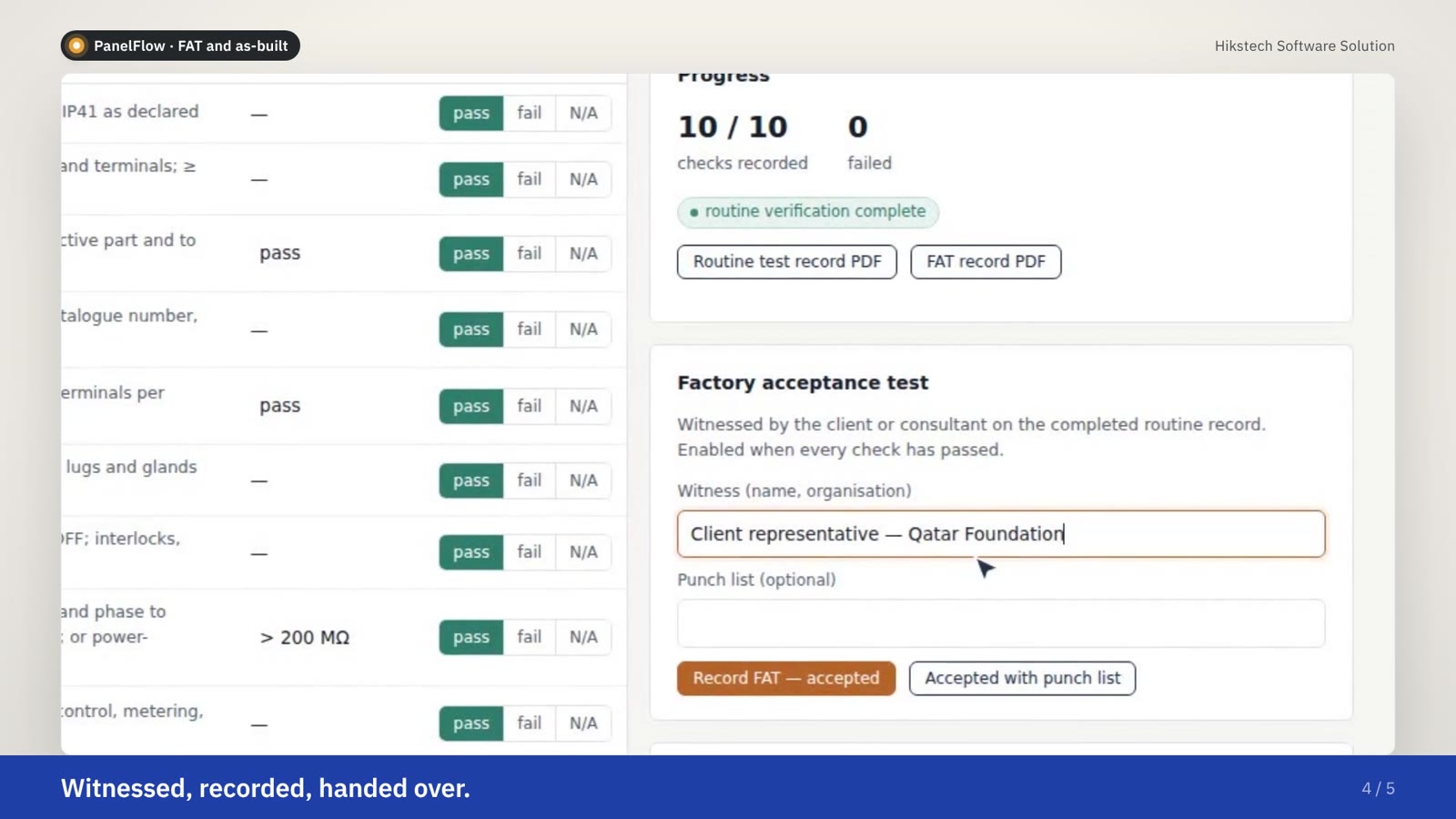Choose N/A for the 'and terminals' row
1456x819 pixels.
pos(583,179)
